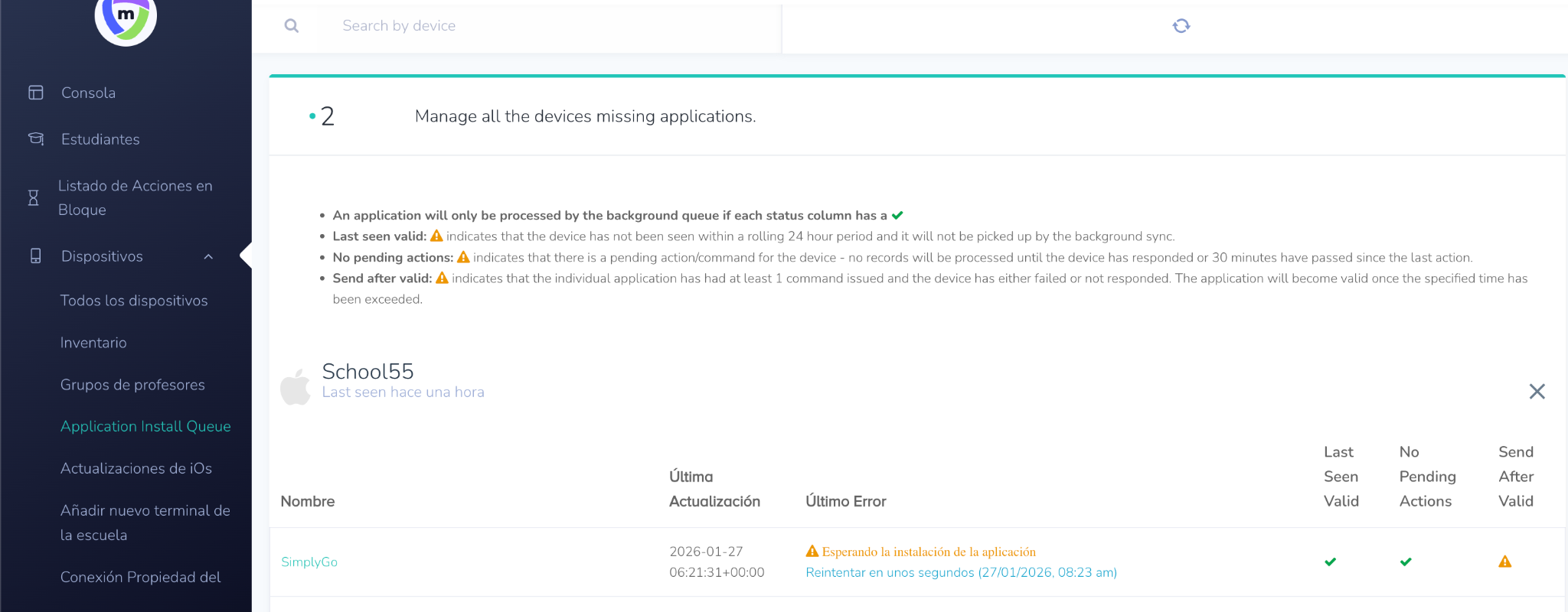Click the Estudiantes graduation cap icon
Image resolution: width=1568 pixels, height=612 pixels.
[x=36, y=139]
